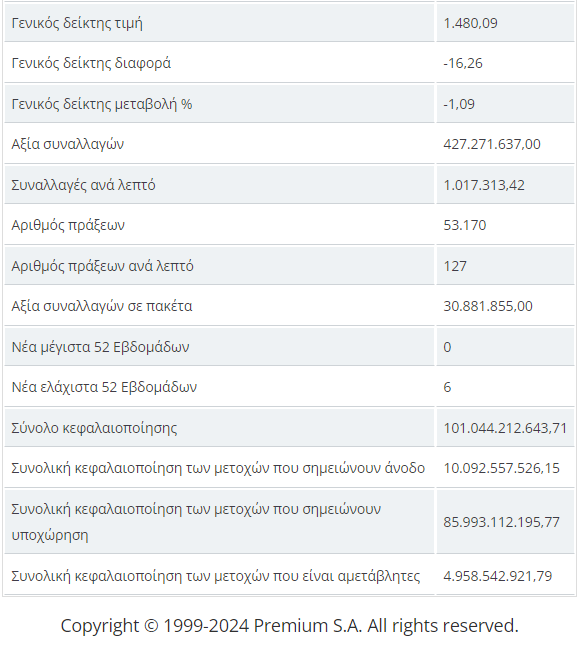Click the Copyright Premium S.A. footer text

click(289, 626)
